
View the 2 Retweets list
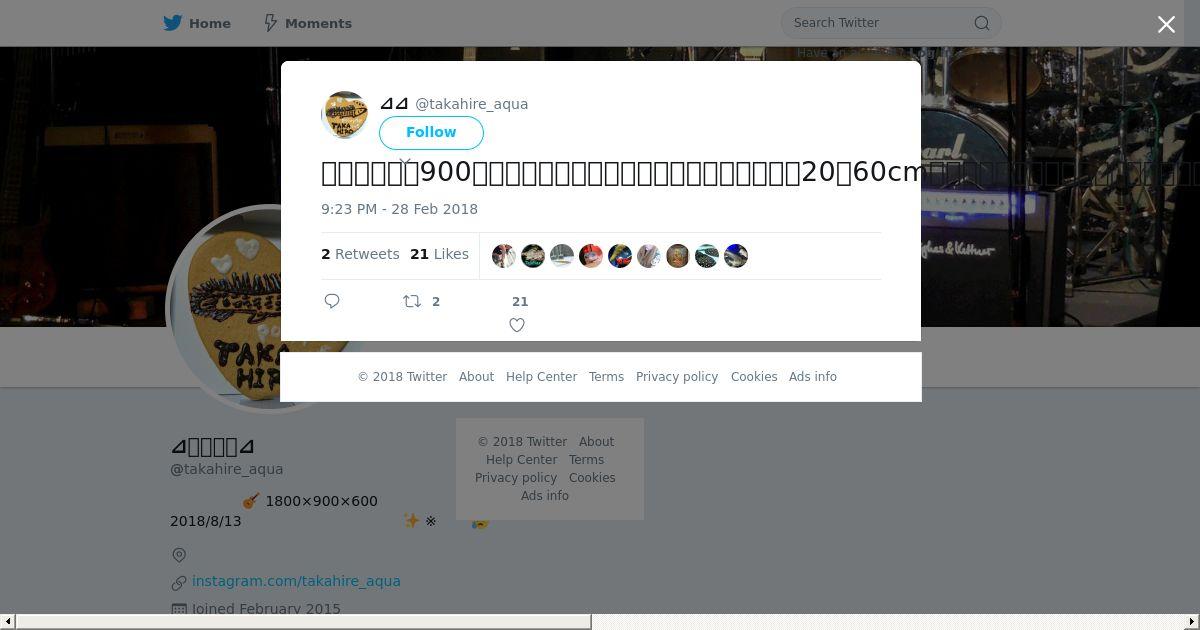360,254
